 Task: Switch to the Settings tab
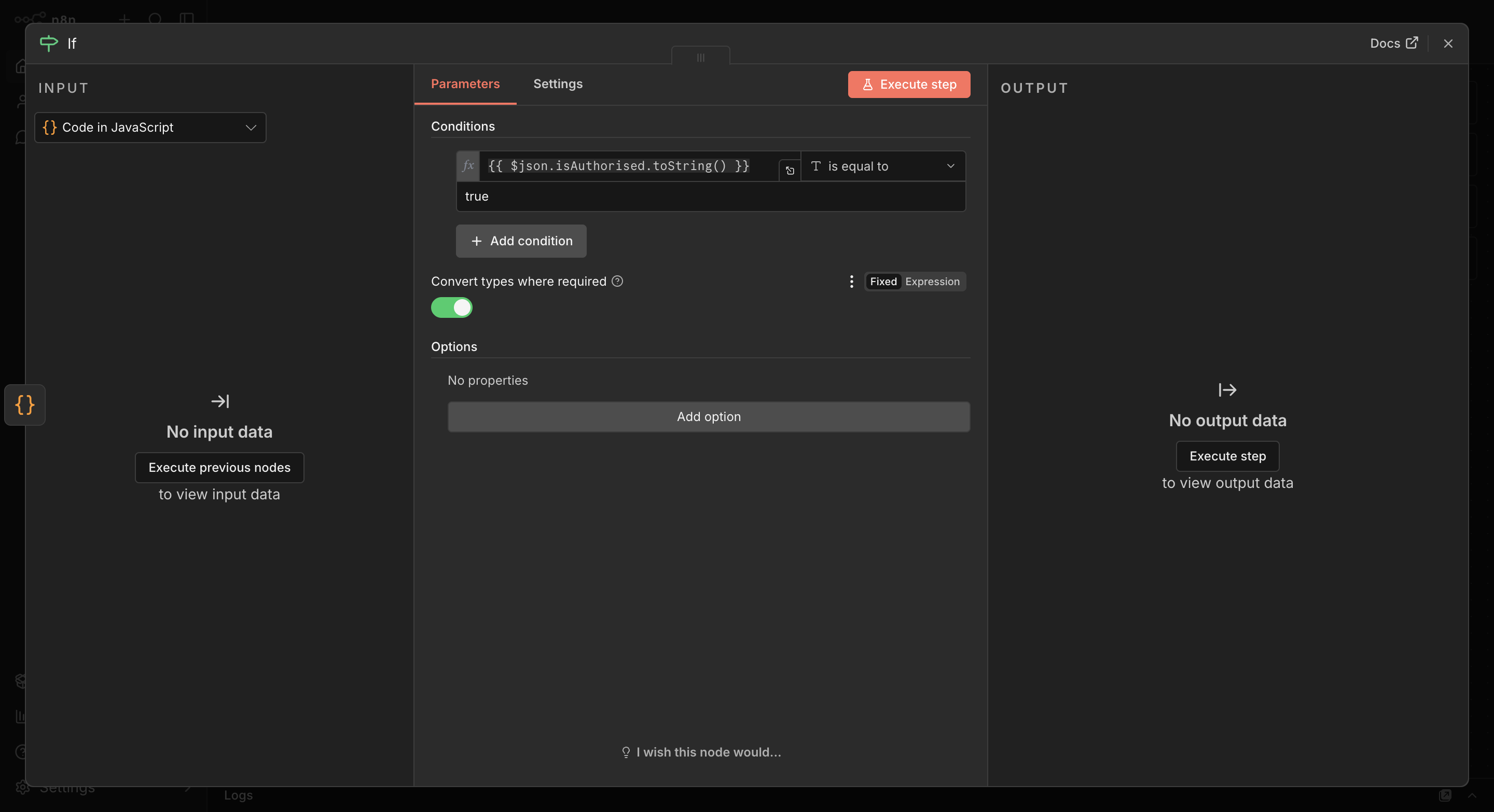click(557, 84)
